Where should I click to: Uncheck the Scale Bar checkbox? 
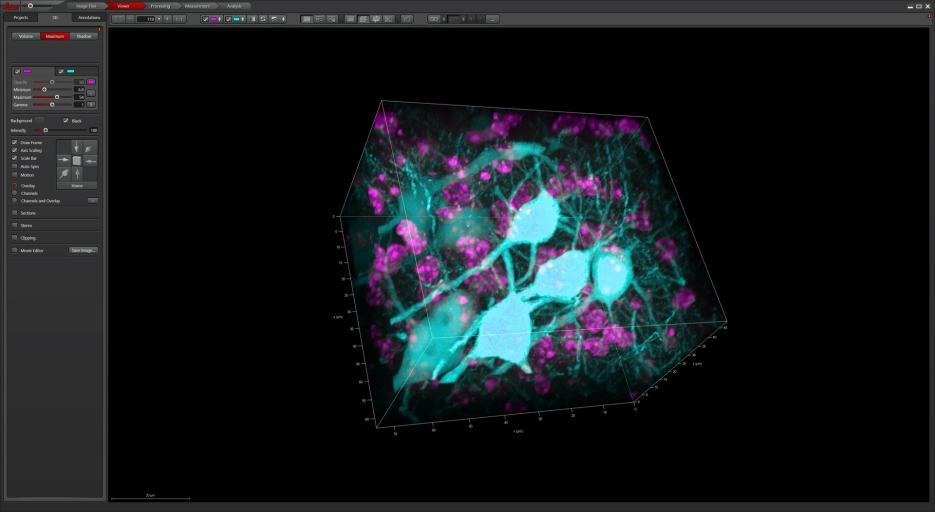(x=14, y=158)
